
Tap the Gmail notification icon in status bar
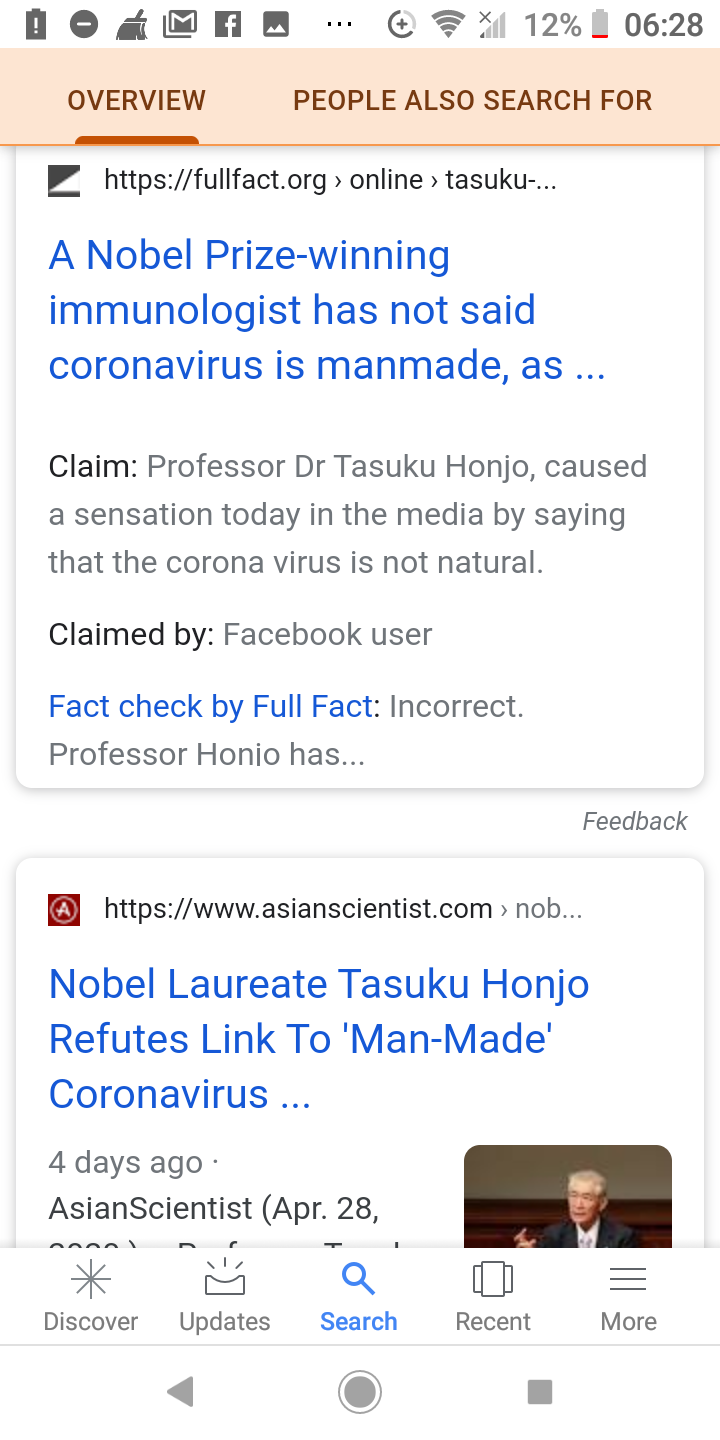click(179, 24)
